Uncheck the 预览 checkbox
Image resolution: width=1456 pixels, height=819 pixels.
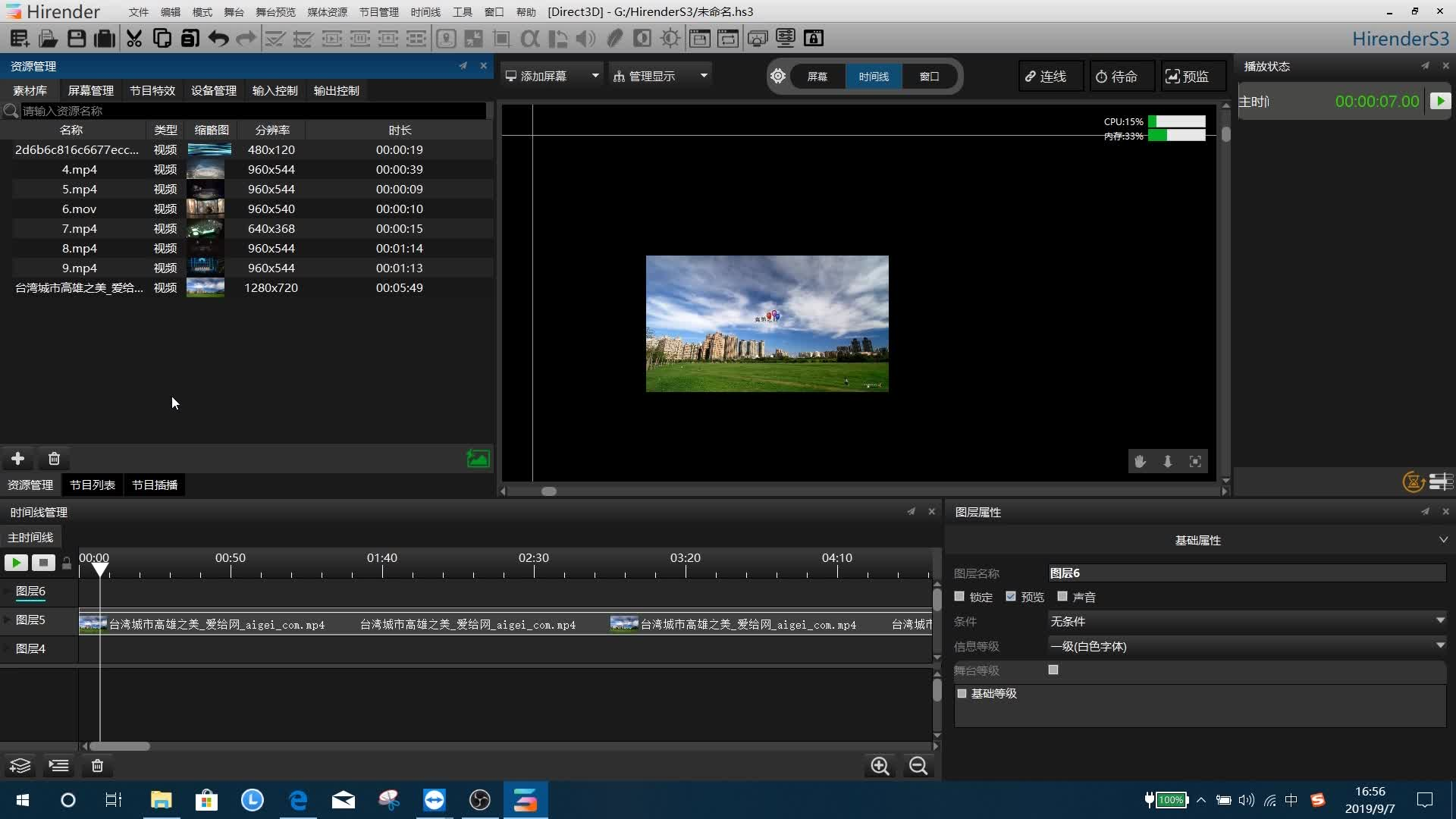(1011, 597)
